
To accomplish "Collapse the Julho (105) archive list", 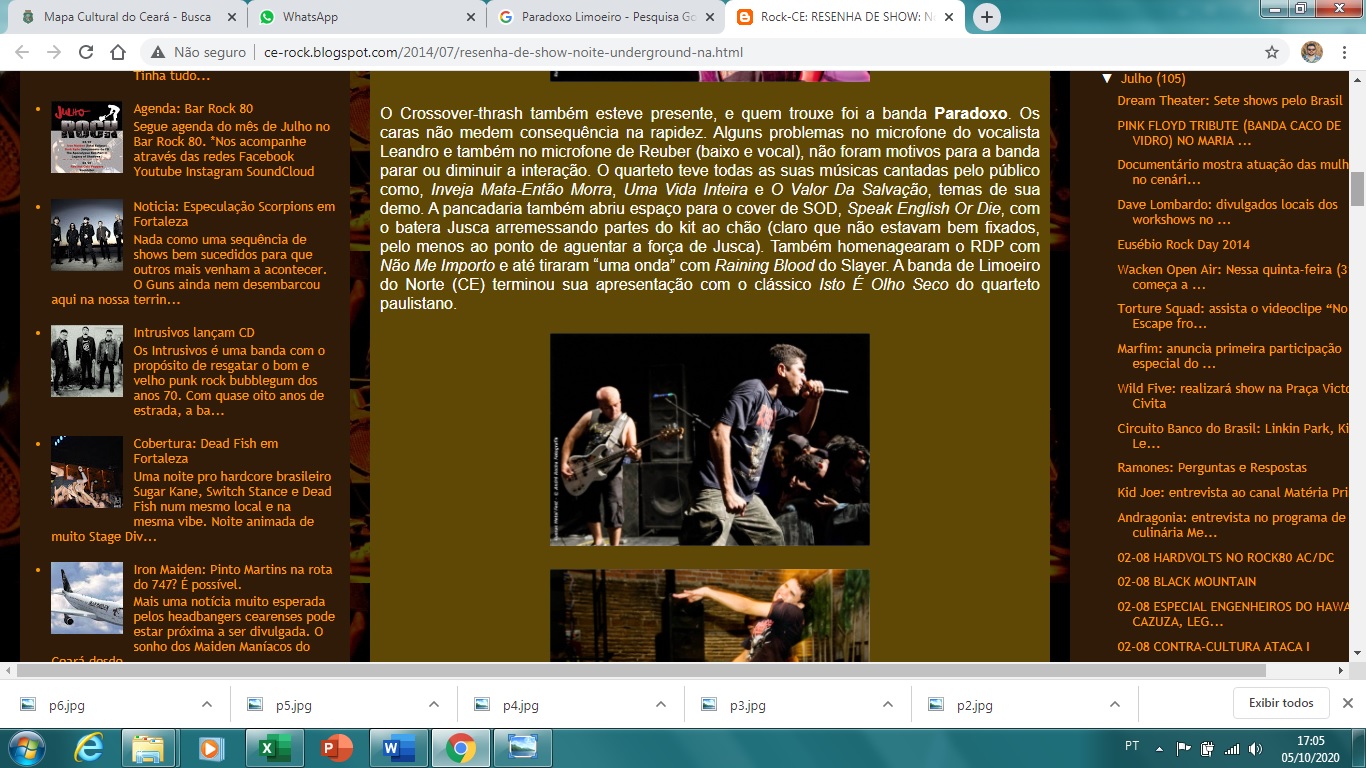I will tap(1107, 78).
